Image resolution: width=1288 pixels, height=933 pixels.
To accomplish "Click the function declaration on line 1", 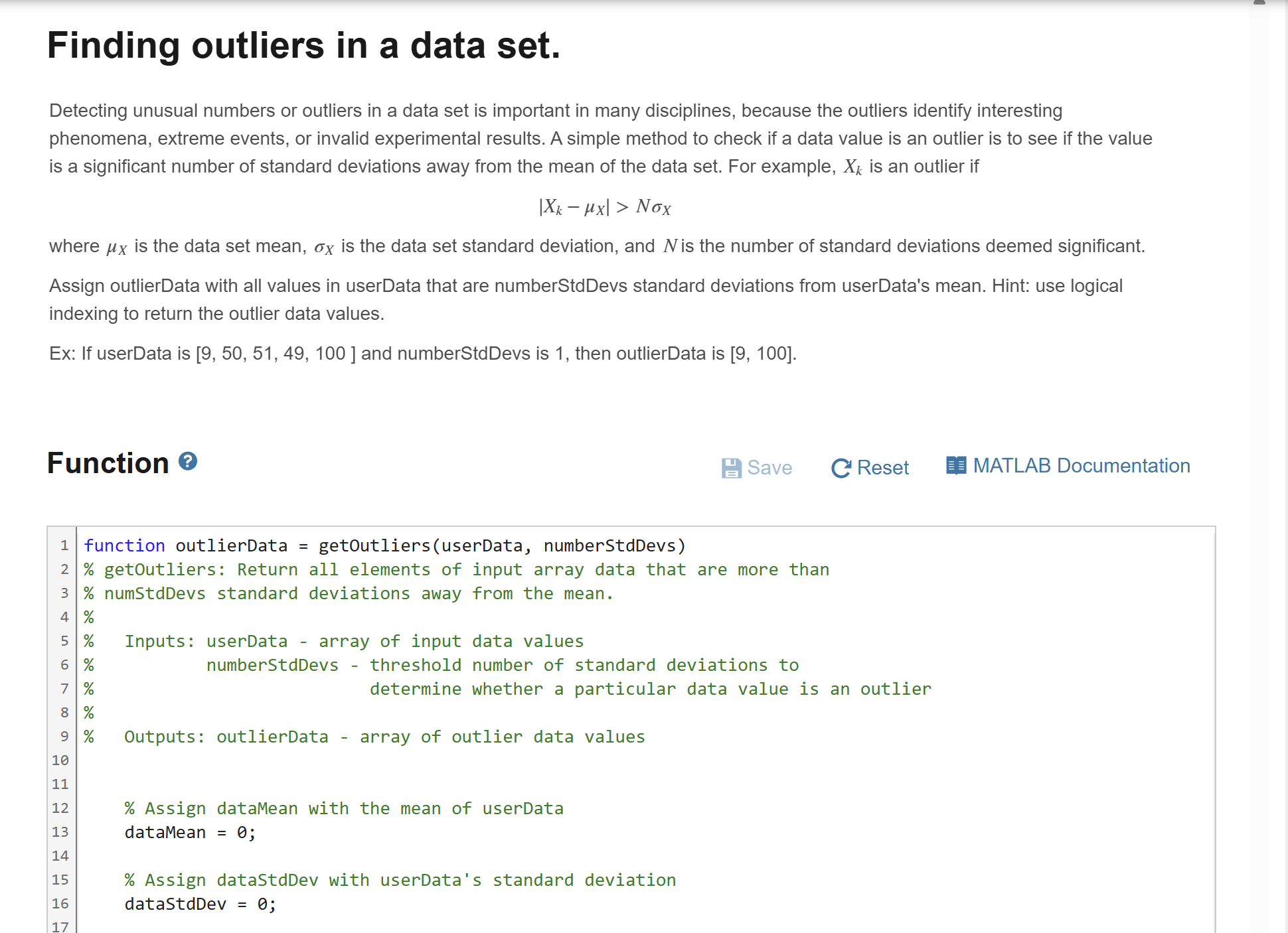I will (x=384, y=545).
